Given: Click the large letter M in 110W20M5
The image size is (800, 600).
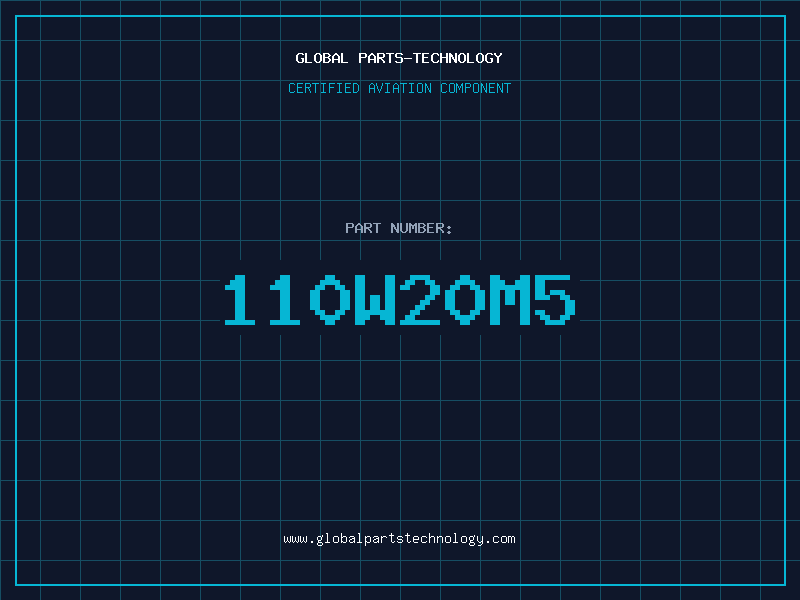Looking at the screenshot, I should coord(510,299).
